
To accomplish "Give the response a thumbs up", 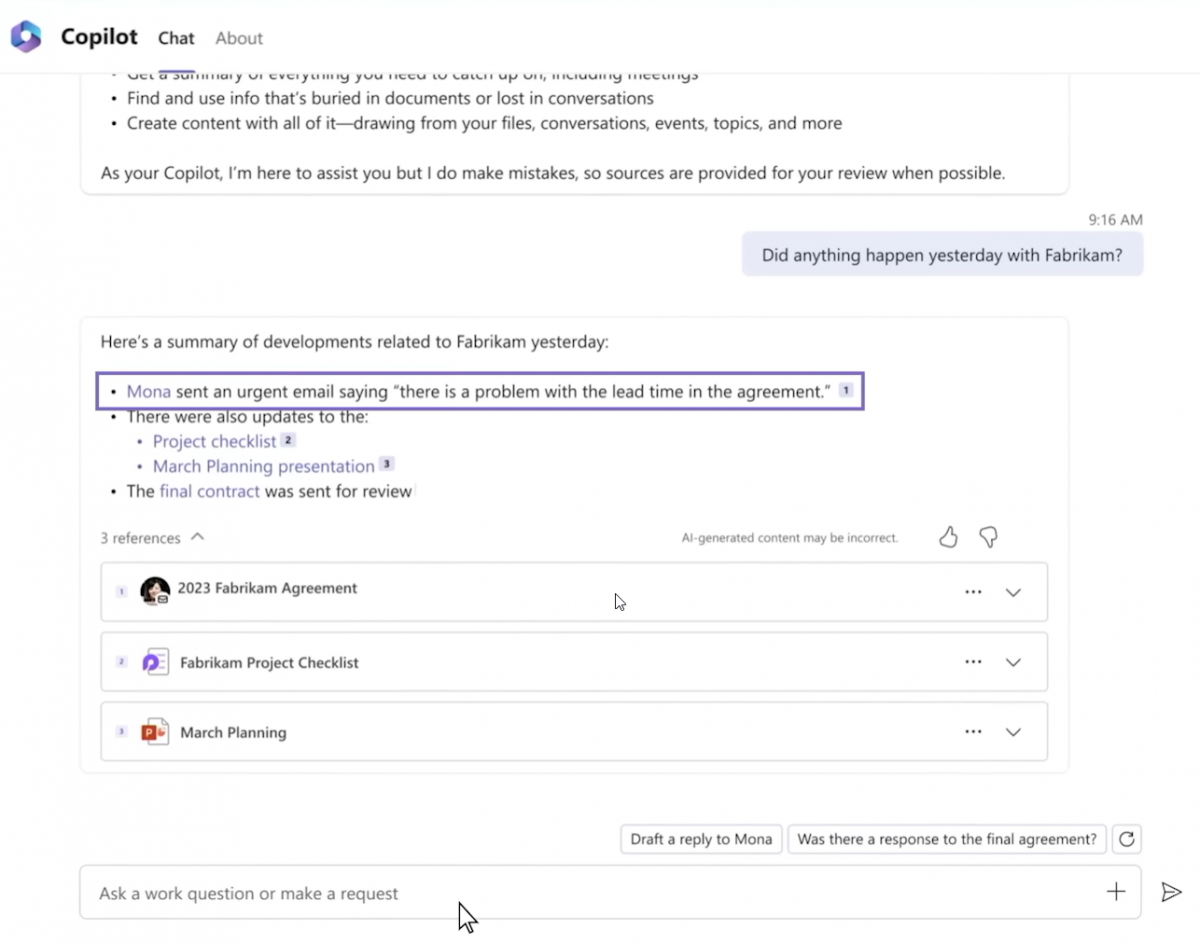I will [x=948, y=537].
